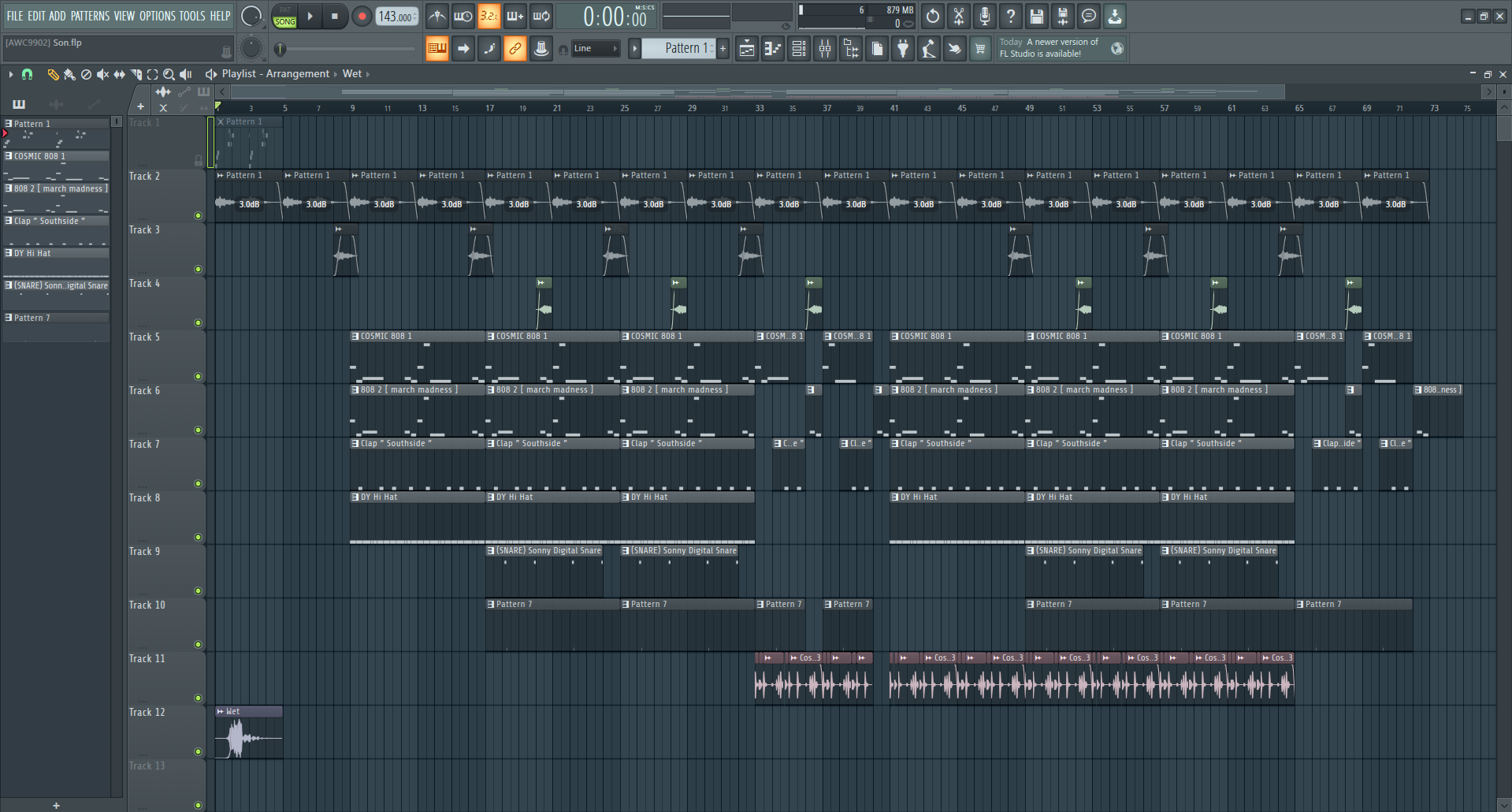
Task: Toggle the countdown before recording 3.2.1 button
Action: 489,16
